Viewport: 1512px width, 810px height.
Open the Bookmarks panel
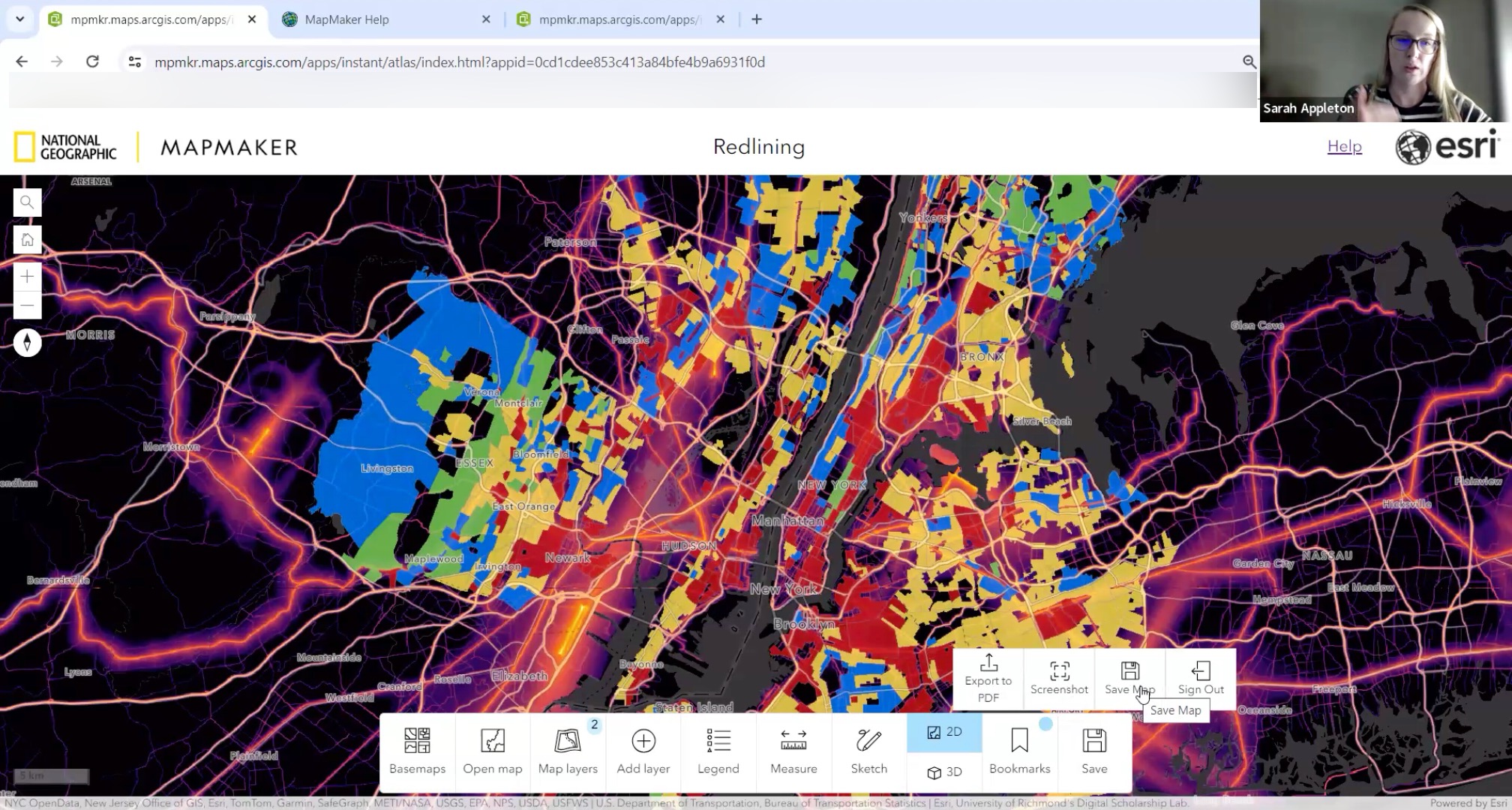pyautogui.click(x=1019, y=750)
